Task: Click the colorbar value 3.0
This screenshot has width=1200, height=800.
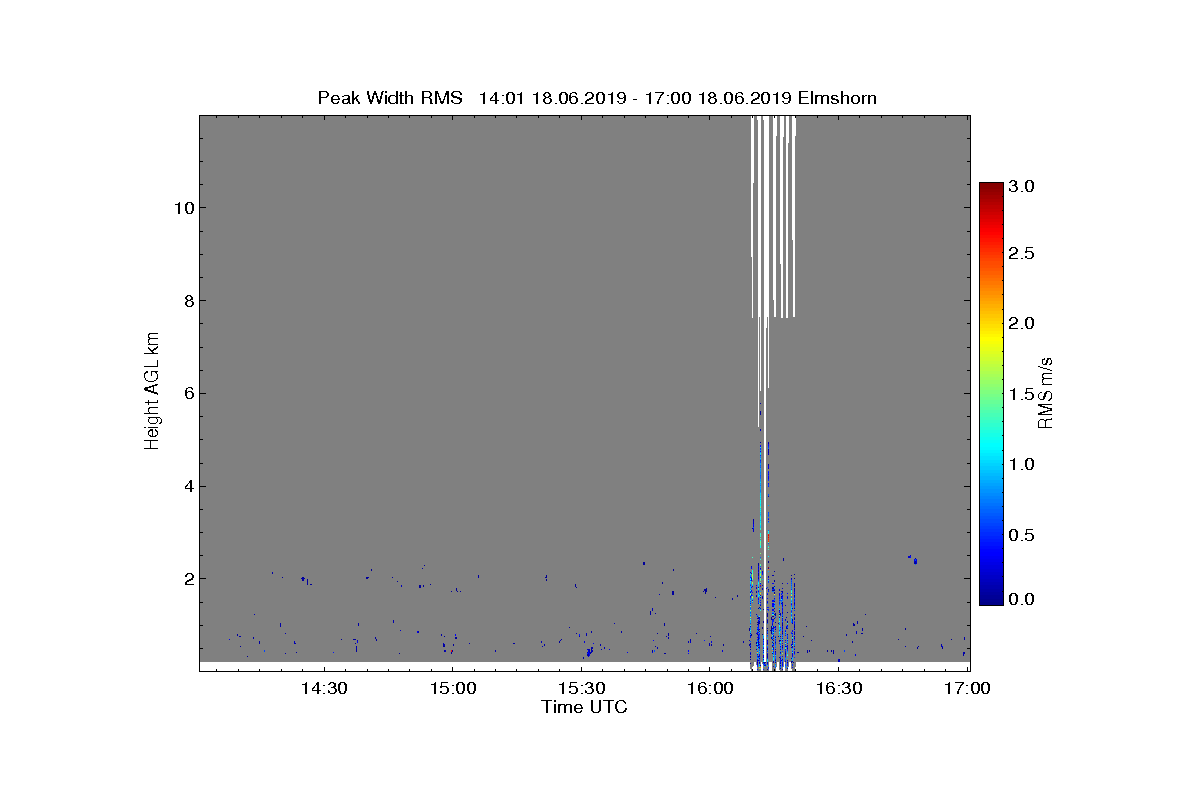Action: point(1021,186)
